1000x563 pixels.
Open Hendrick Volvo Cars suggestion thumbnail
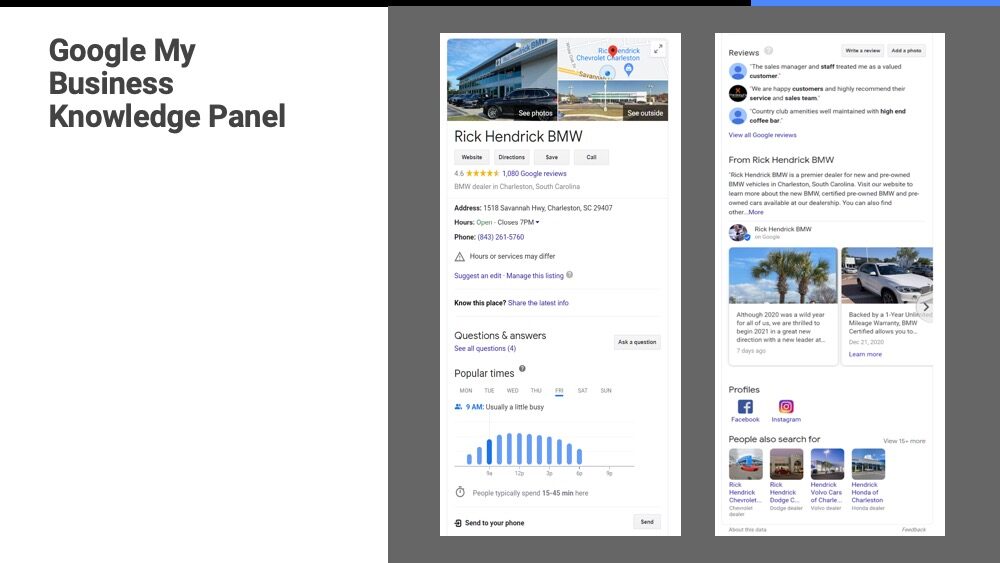827,464
